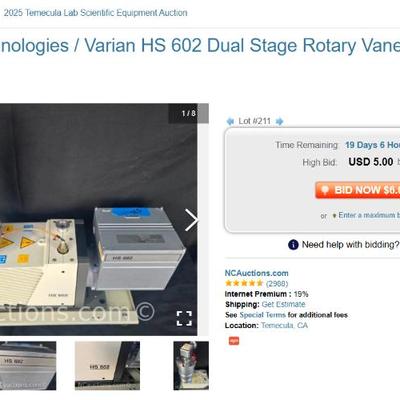Select the second HS 602 label thumbnail

(x=107, y=366)
